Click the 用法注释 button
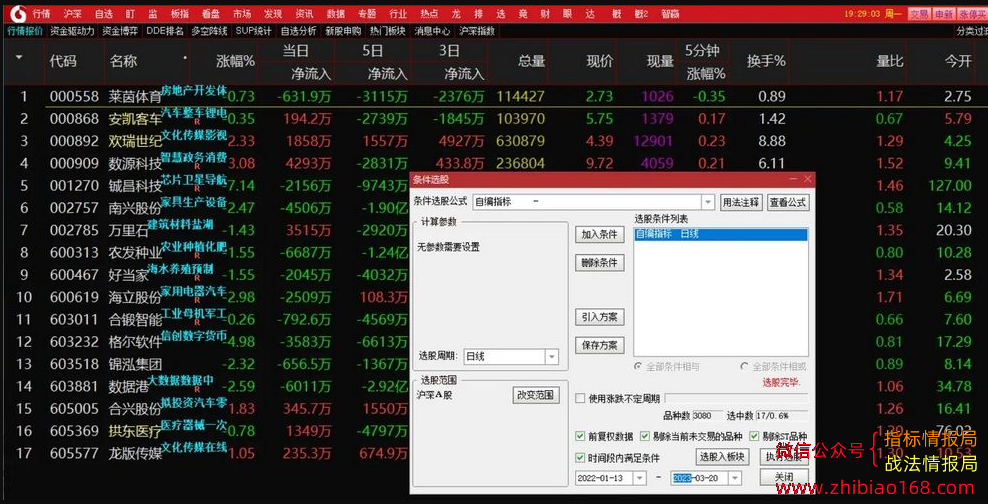The width and height of the screenshot is (988, 504). [x=741, y=202]
